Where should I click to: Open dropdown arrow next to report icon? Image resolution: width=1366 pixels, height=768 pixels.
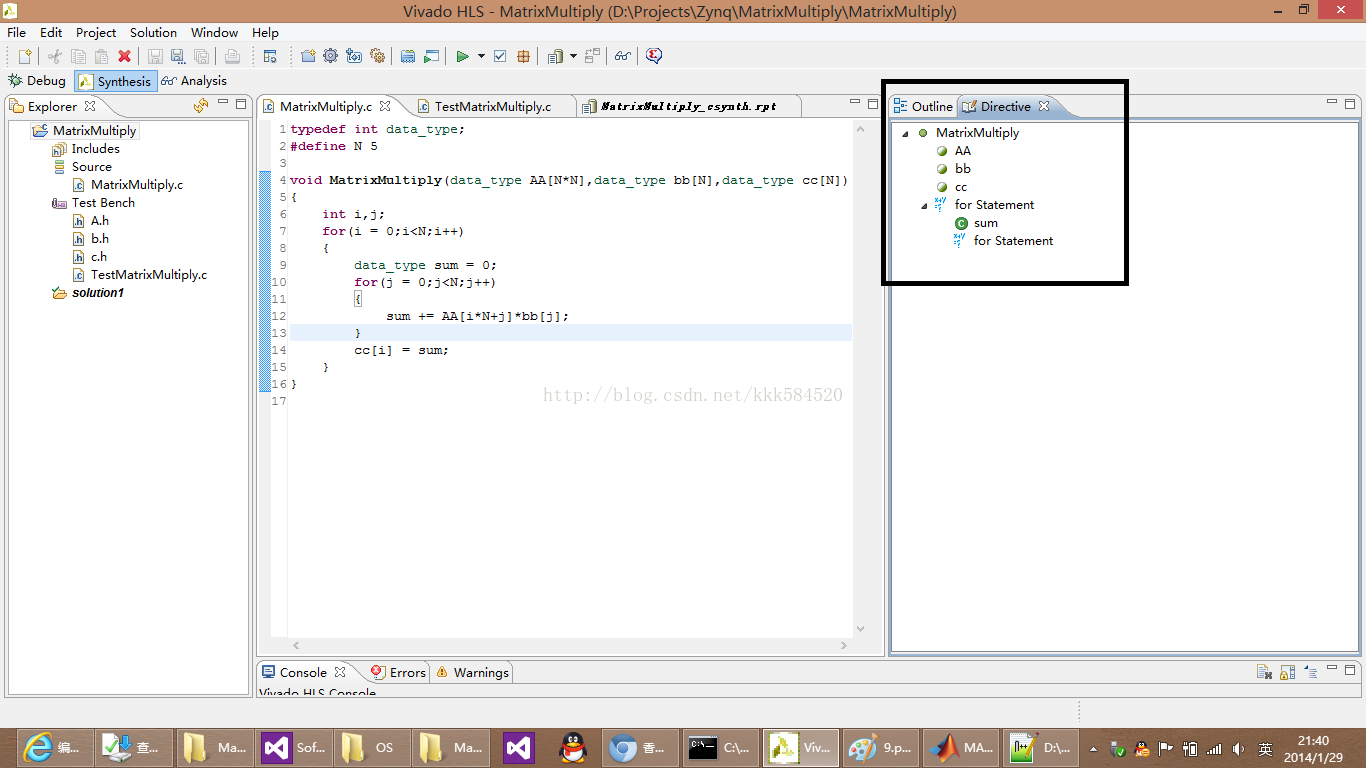[573, 56]
